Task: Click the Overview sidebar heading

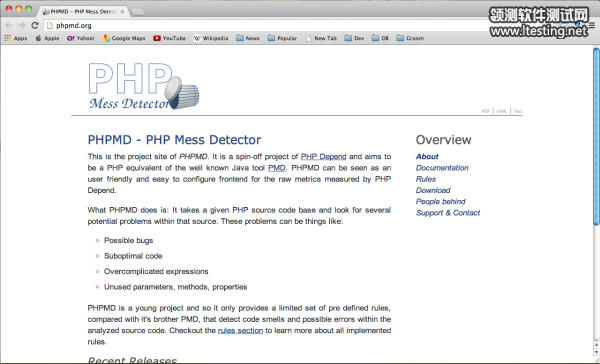Action: click(443, 140)
